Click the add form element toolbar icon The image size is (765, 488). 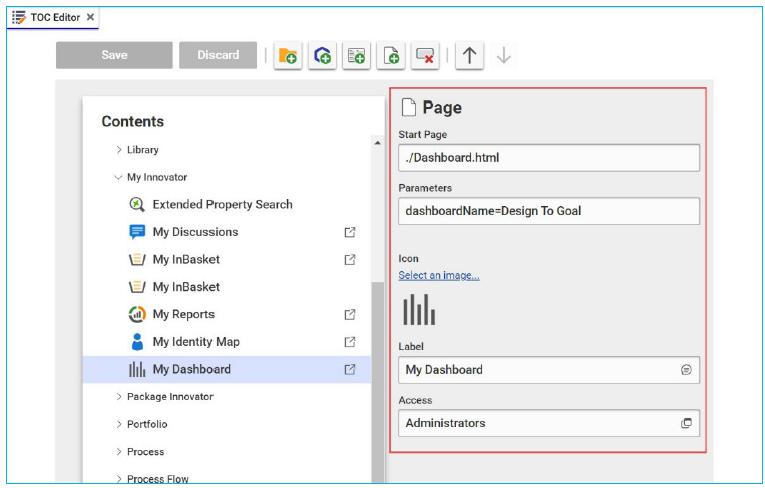tap(357, 56)
